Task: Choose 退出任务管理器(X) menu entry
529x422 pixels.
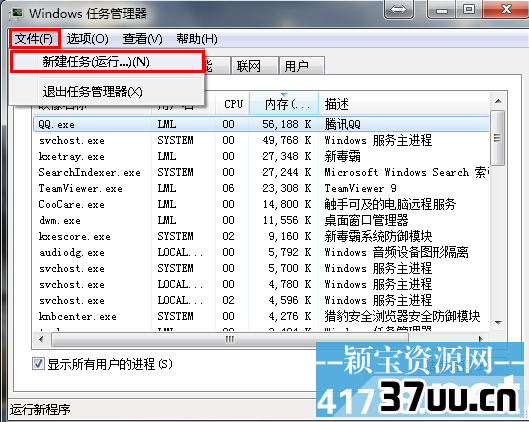Action: (107, 92)
